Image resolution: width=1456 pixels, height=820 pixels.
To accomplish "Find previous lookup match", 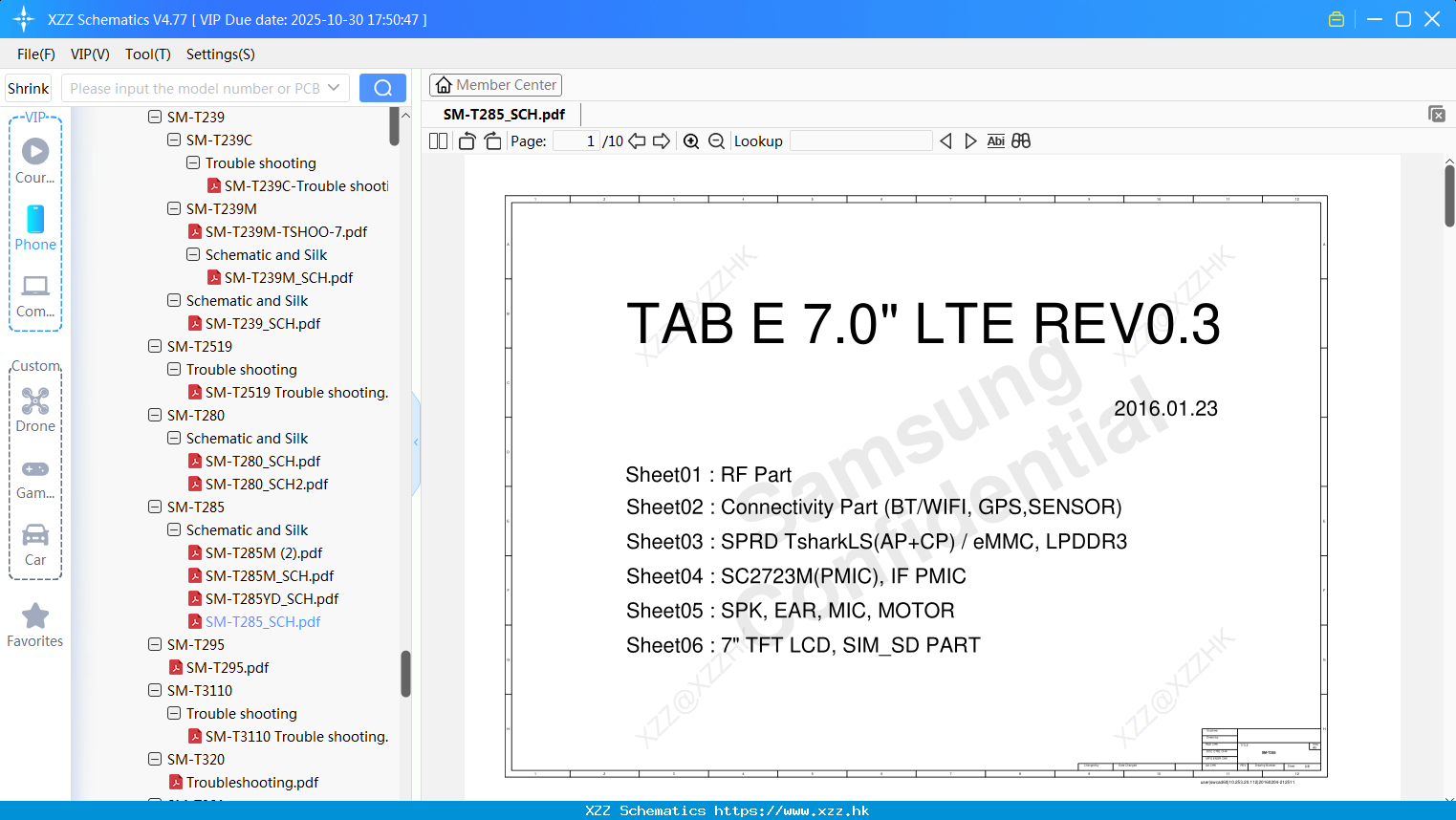I will point(945,140).
